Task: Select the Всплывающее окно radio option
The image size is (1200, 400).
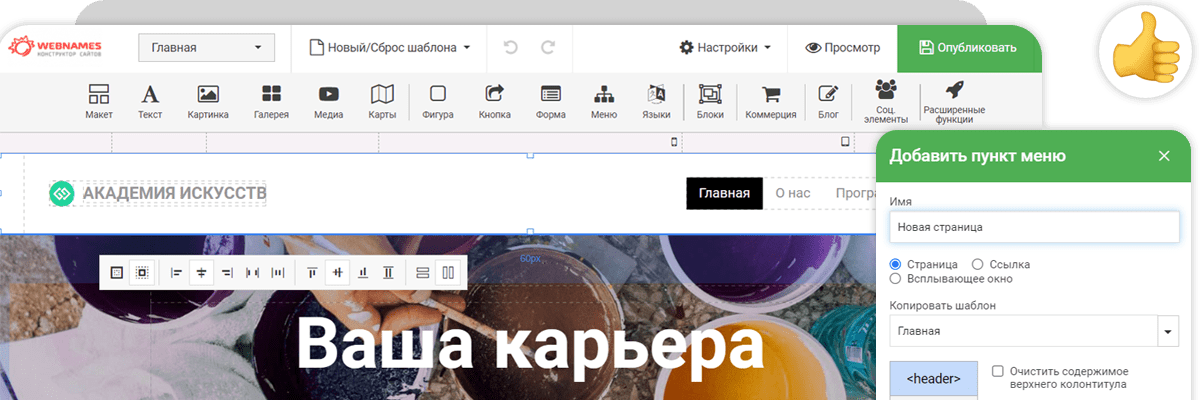Action: click(x=896, y=278)
